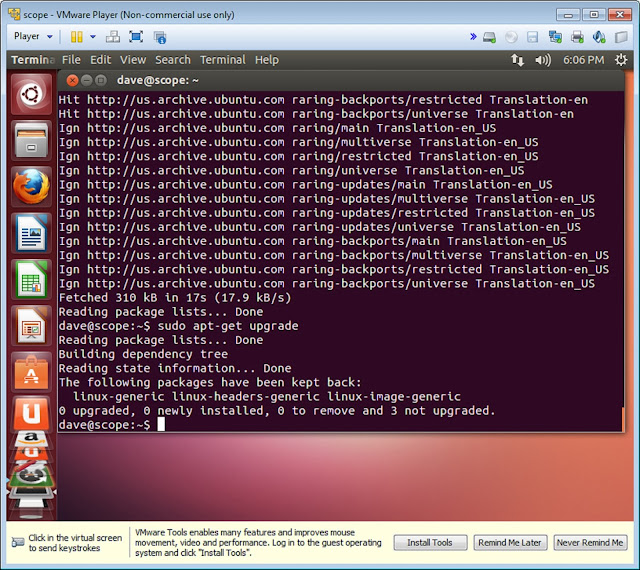Image resolution: width=640 pixels, height=570 pixels.
Task: Launch Firefox web browser
Action: pos(31,187)
